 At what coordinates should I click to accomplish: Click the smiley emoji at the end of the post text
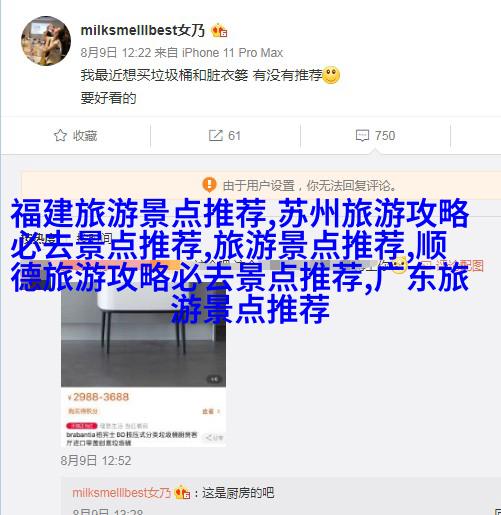coord(331,75)
